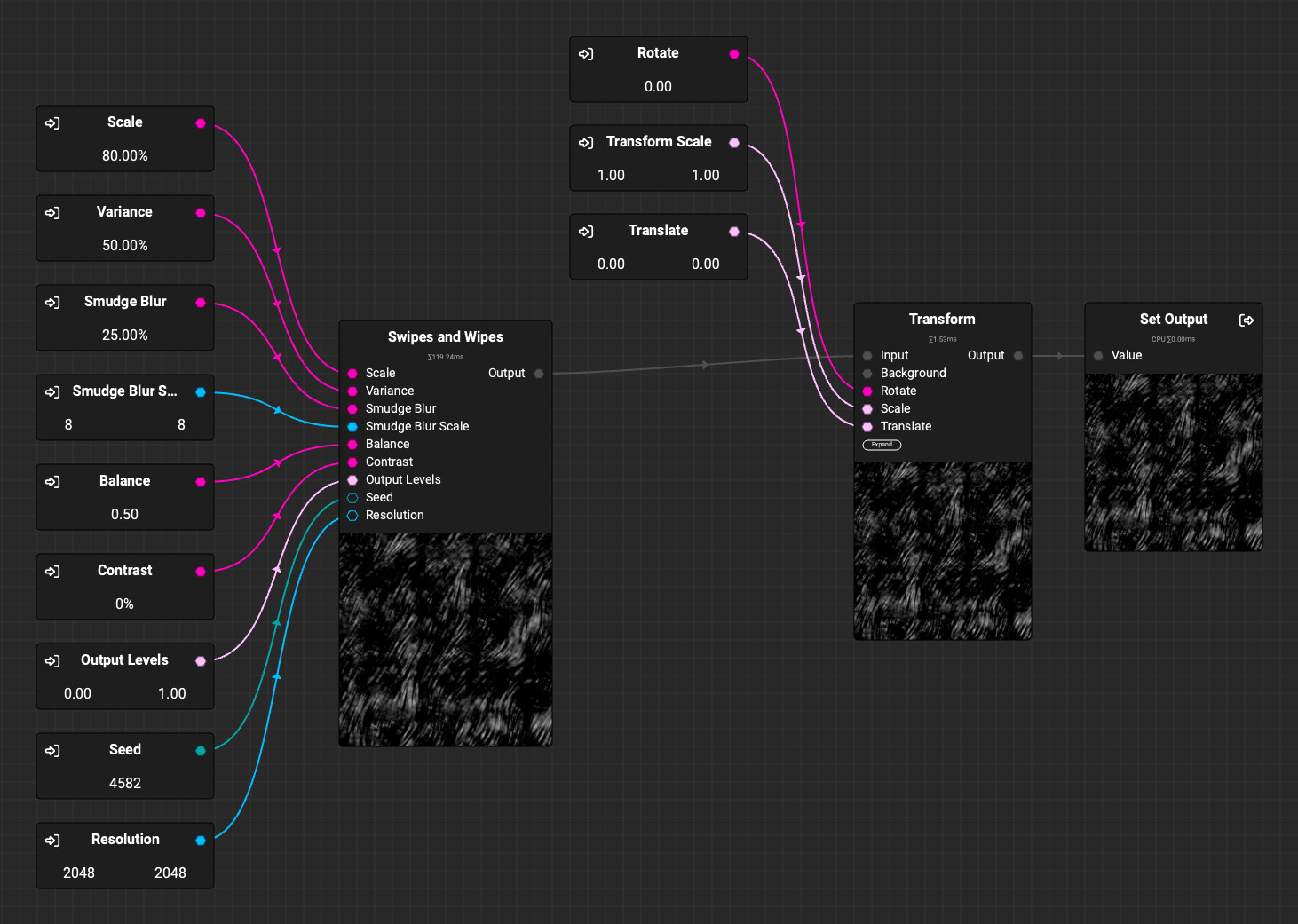Edit the Scale value 80.00%

125,156
